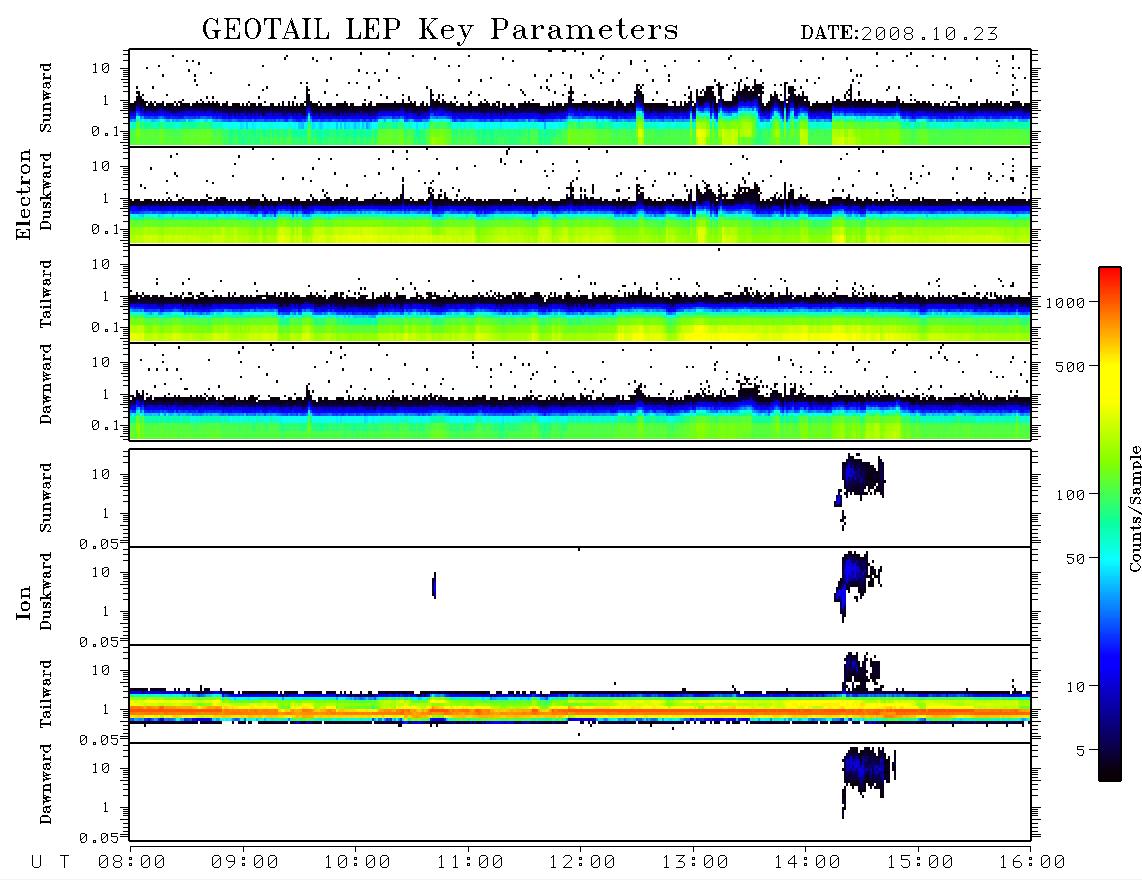The height and width of the screenshot is (880, 1142).
Task: Click the Ion group axis label
Action: [x=23, y=602]
